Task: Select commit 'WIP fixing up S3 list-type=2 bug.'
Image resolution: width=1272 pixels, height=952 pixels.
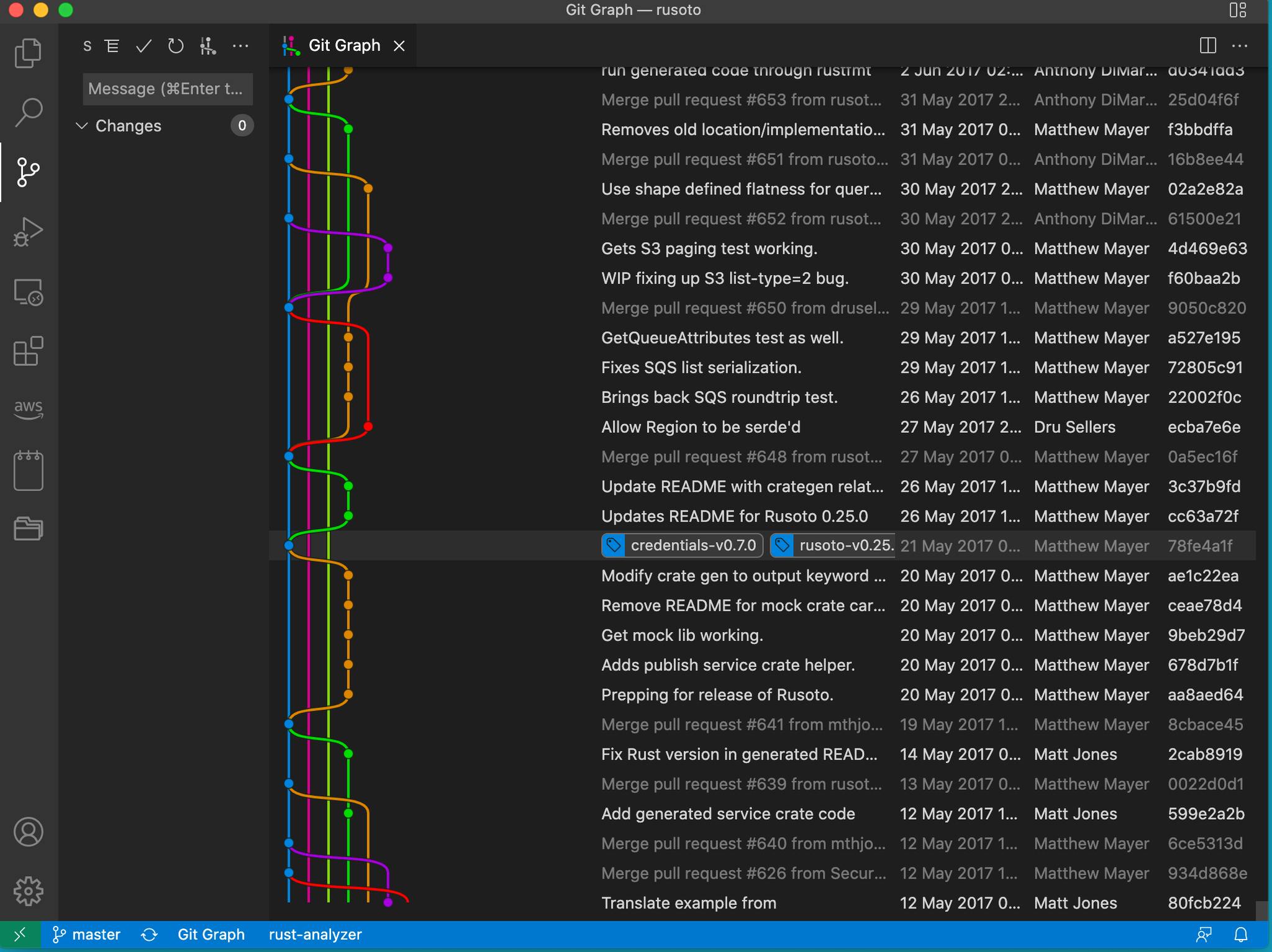Action: click(x=725, y=279)
